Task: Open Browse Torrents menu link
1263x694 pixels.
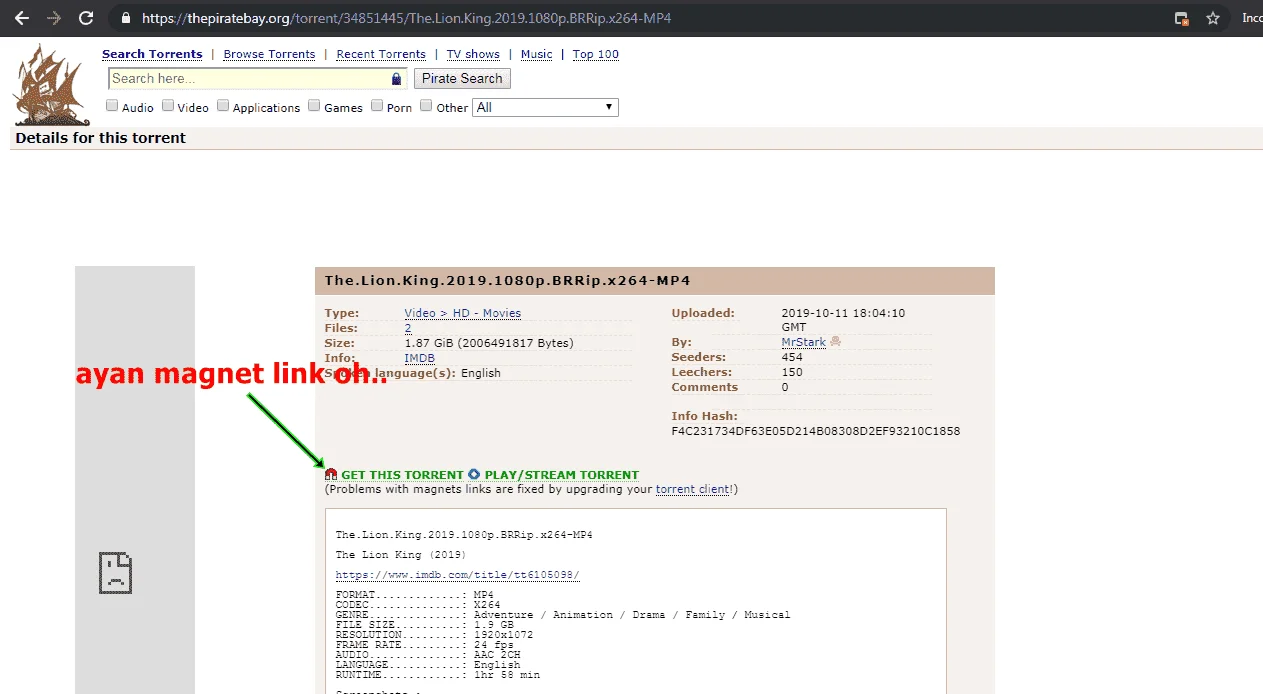Action: click(x=269, y=54)
